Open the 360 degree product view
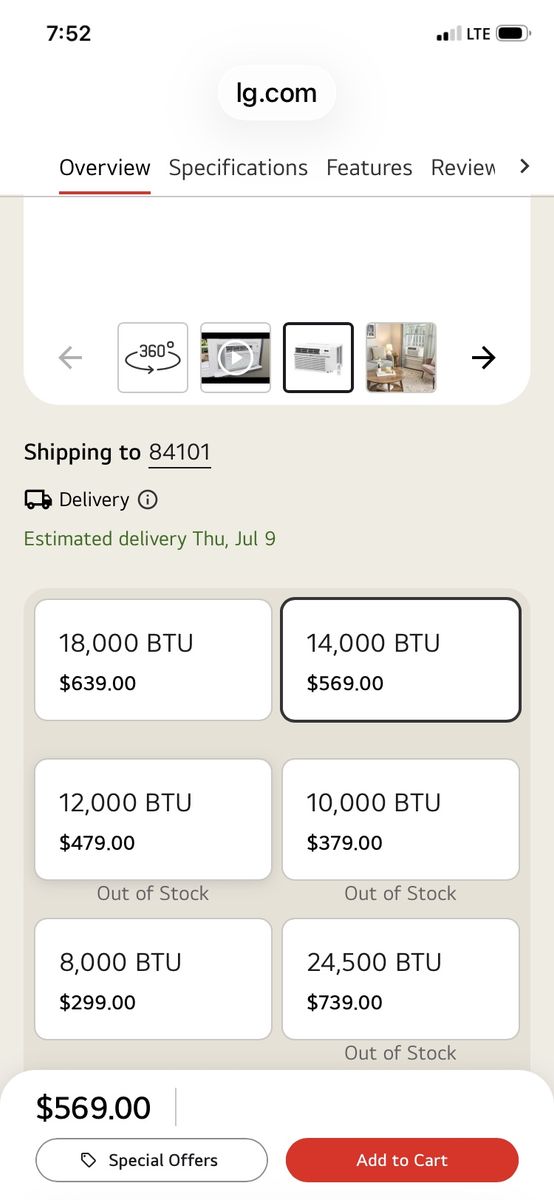Viewport: 554px width, 1200px height. pos(153,357)
